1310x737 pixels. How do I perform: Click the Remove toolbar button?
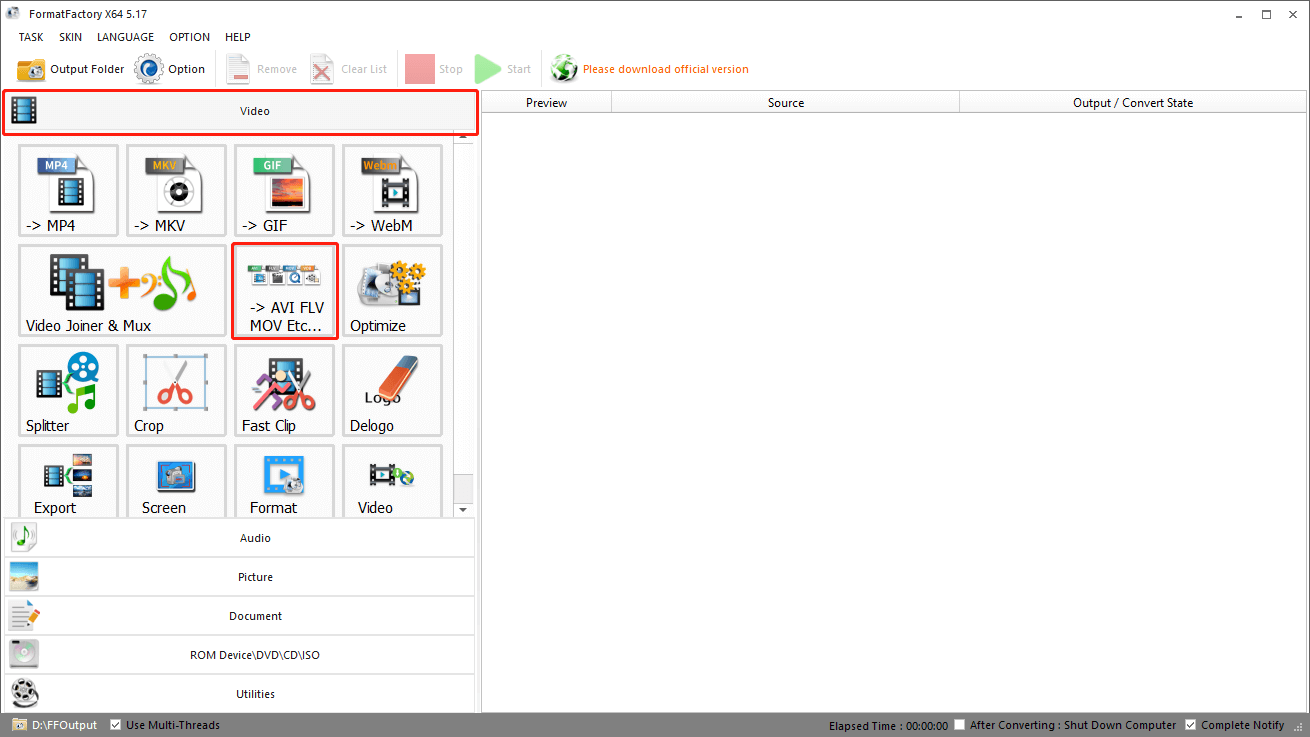[x=261, y=69]
